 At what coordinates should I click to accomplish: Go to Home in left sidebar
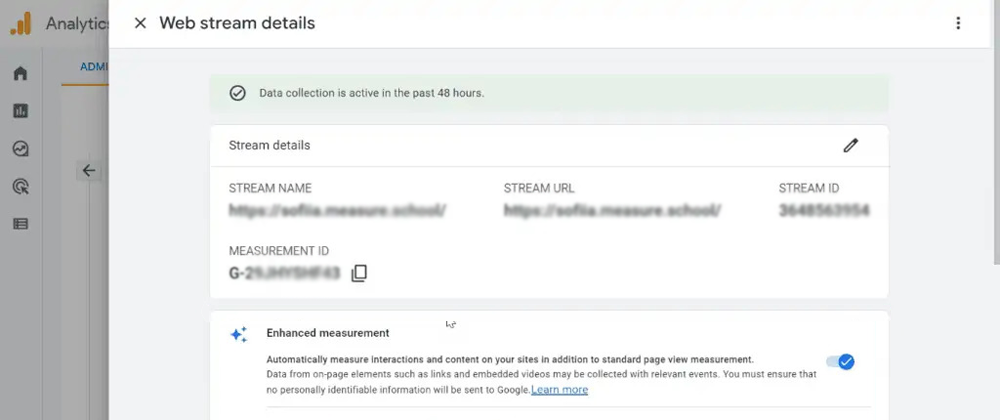coord(20,74)
